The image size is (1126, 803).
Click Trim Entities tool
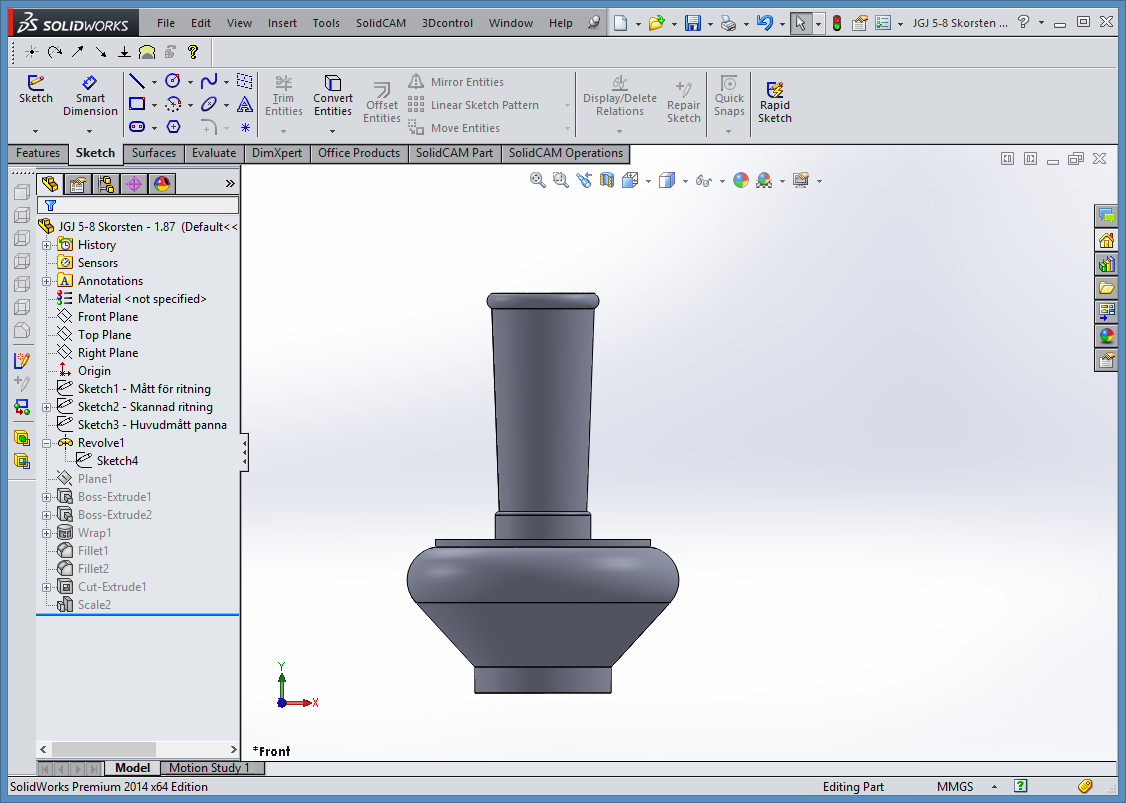[284, 96]
